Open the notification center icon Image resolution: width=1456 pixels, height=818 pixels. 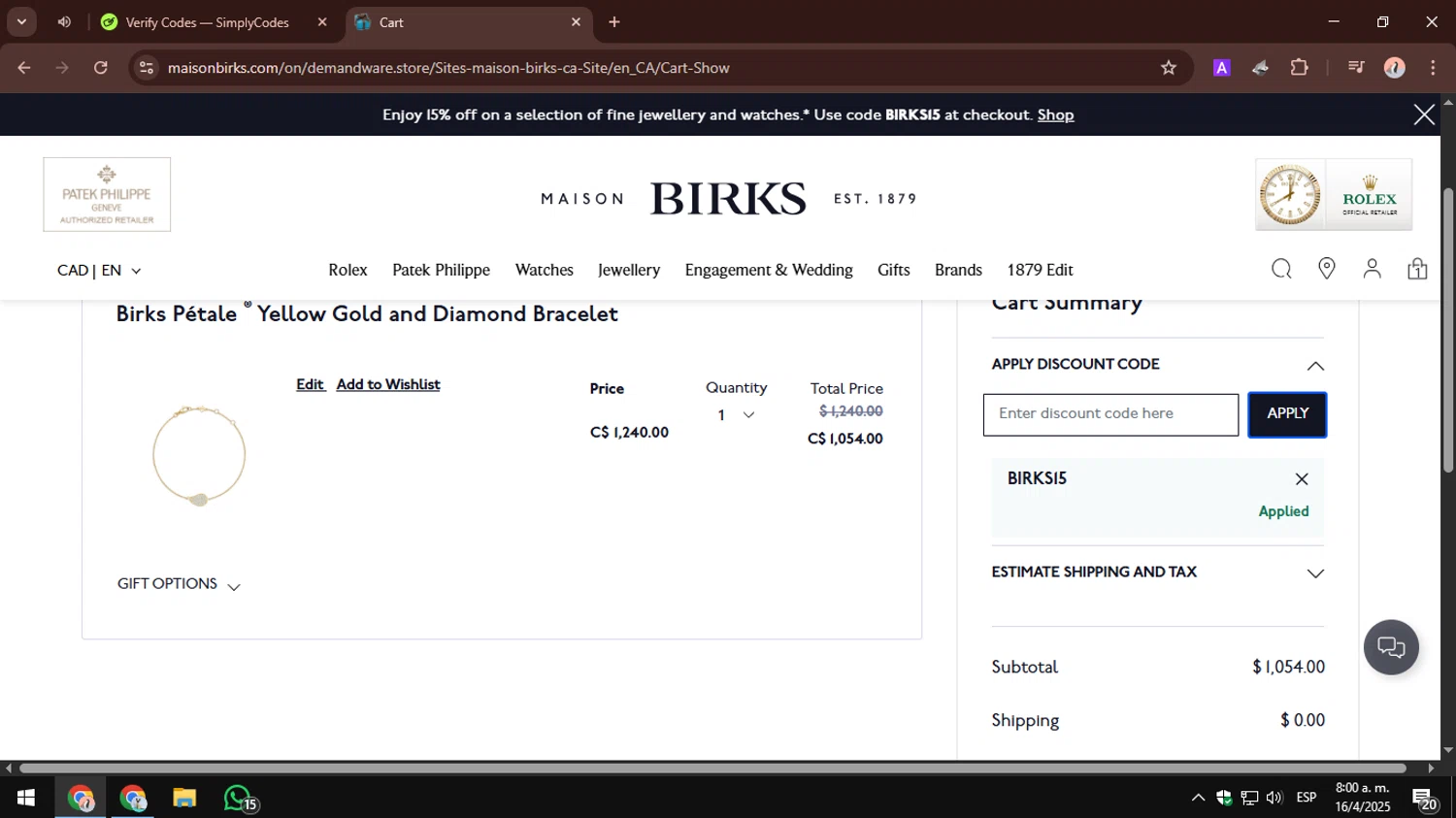pyautogui.click(x=1425, y=799)
